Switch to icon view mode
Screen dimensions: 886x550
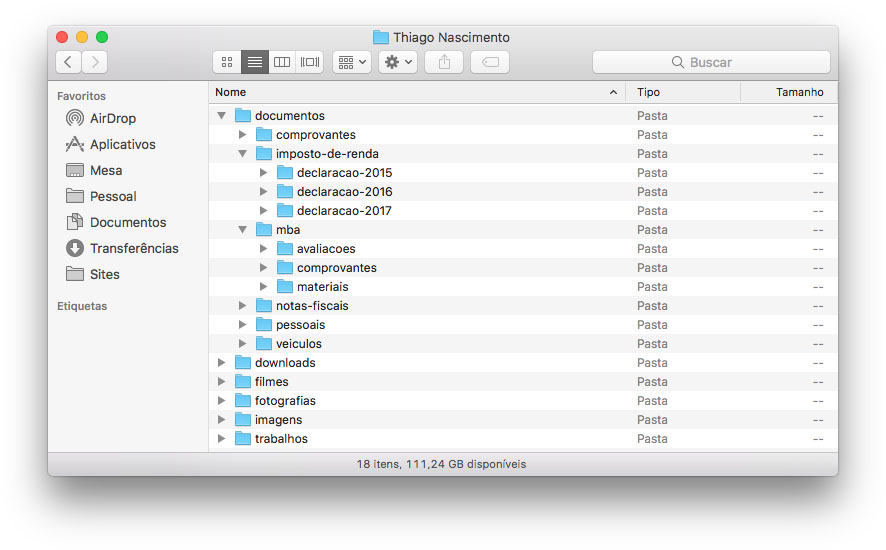click(x=227, y=62)
